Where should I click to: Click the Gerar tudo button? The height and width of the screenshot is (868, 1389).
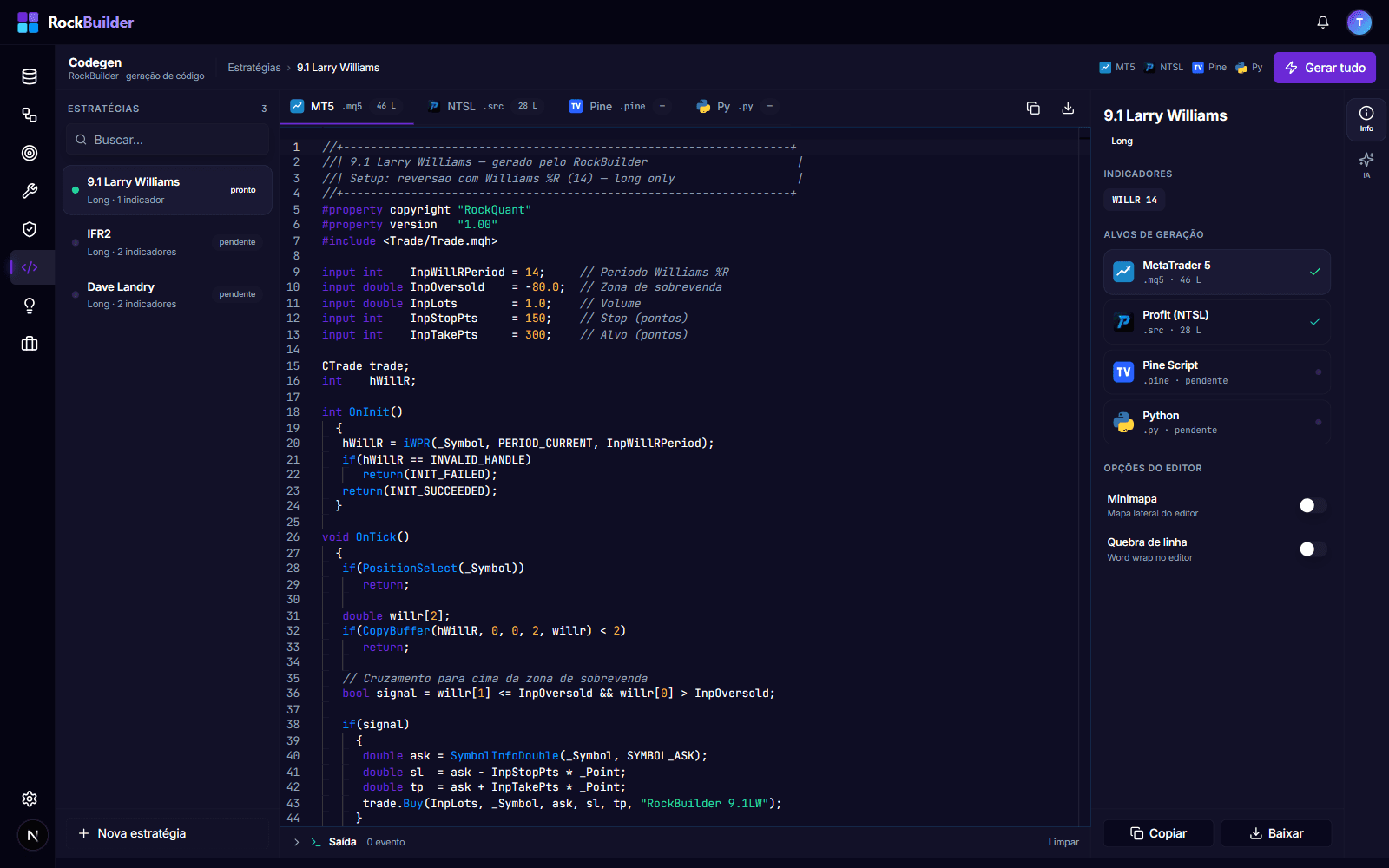[1325, 68]
